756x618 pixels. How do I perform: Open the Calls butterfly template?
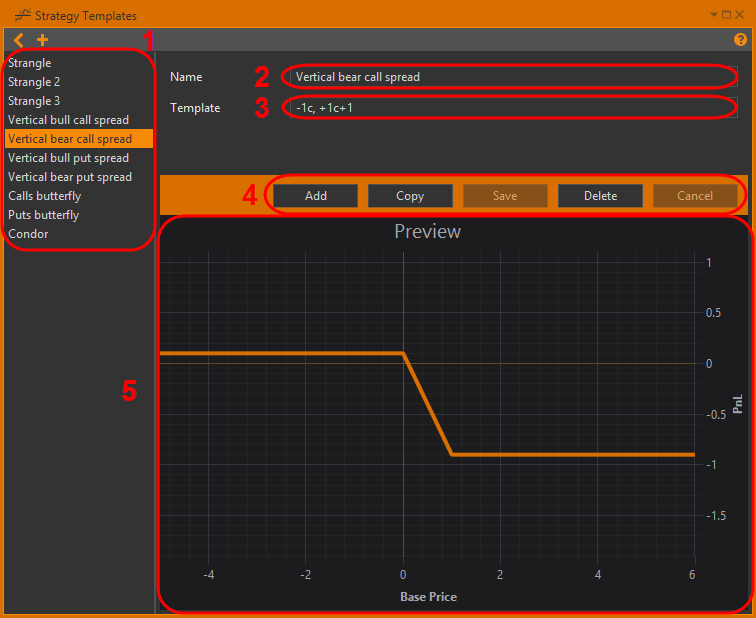[x=44, y=196]
